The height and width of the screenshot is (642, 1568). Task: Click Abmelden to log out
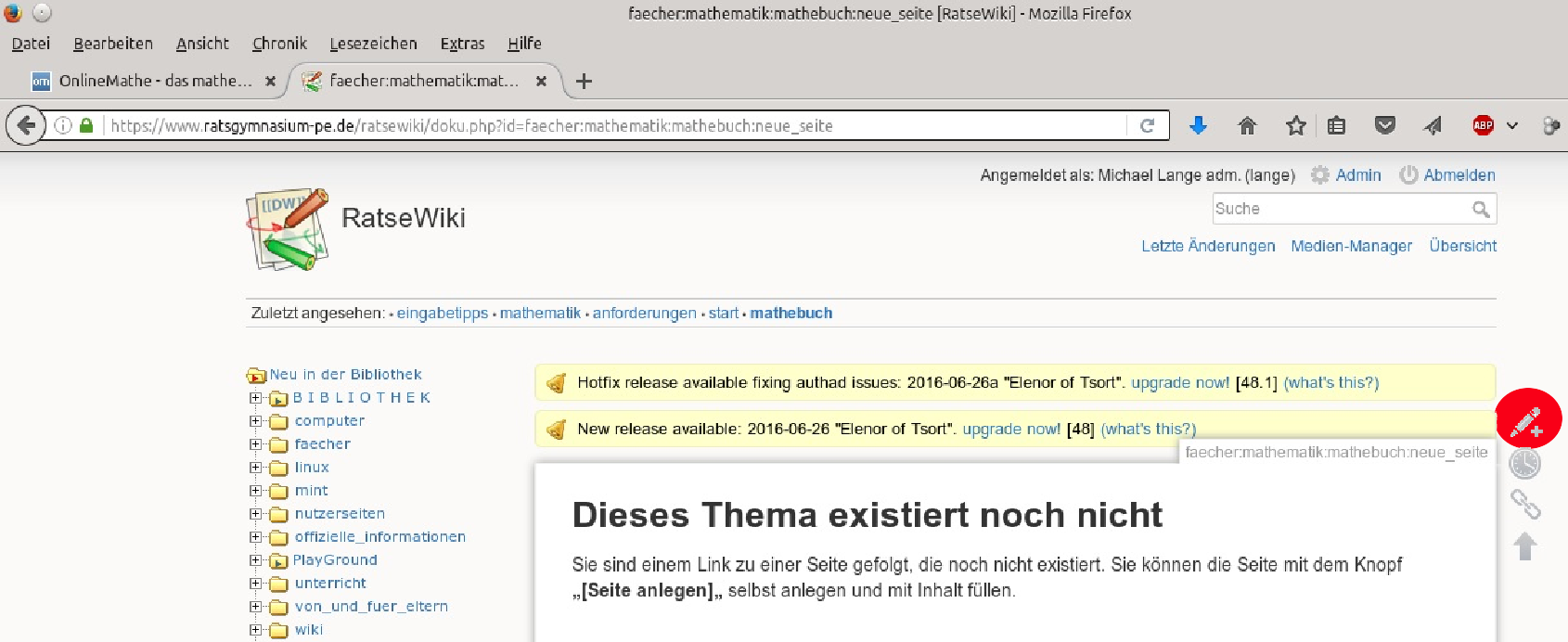click(1459, 175)
